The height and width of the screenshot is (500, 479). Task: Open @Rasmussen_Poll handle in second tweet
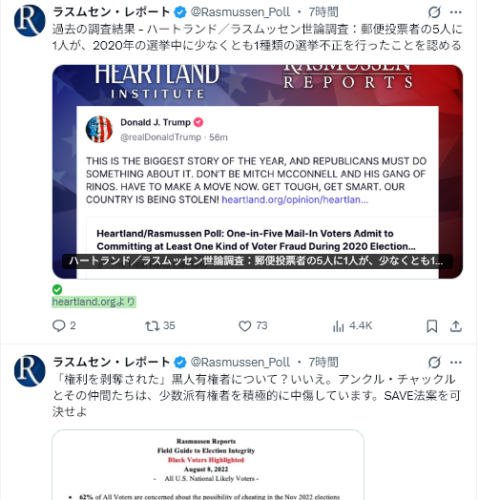click(x=240, y=362)
